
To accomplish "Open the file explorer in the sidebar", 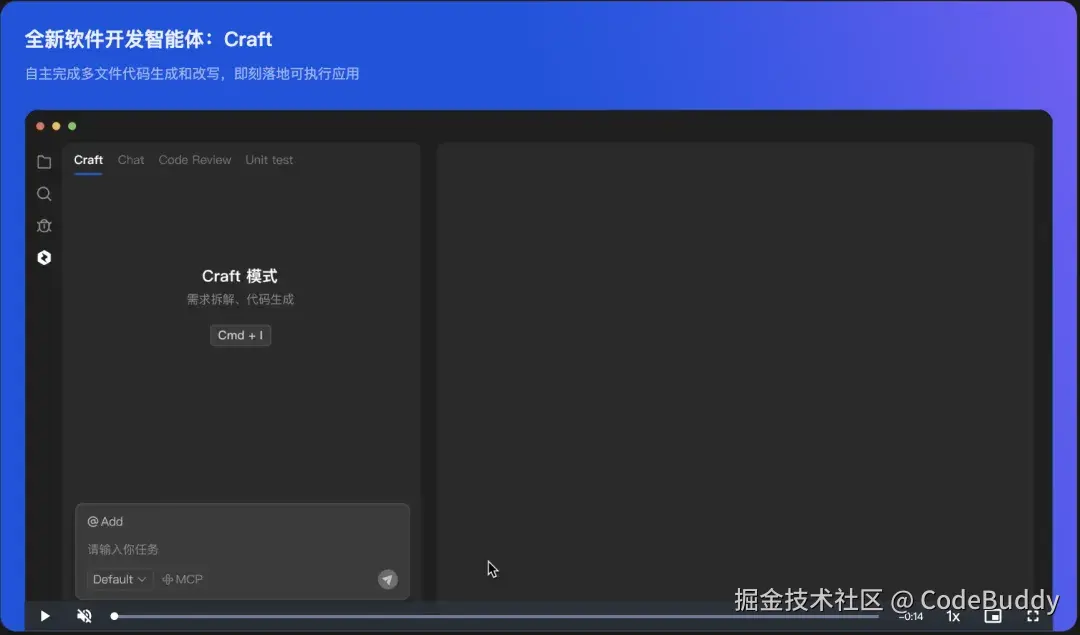I will click(x=43, y=161).
